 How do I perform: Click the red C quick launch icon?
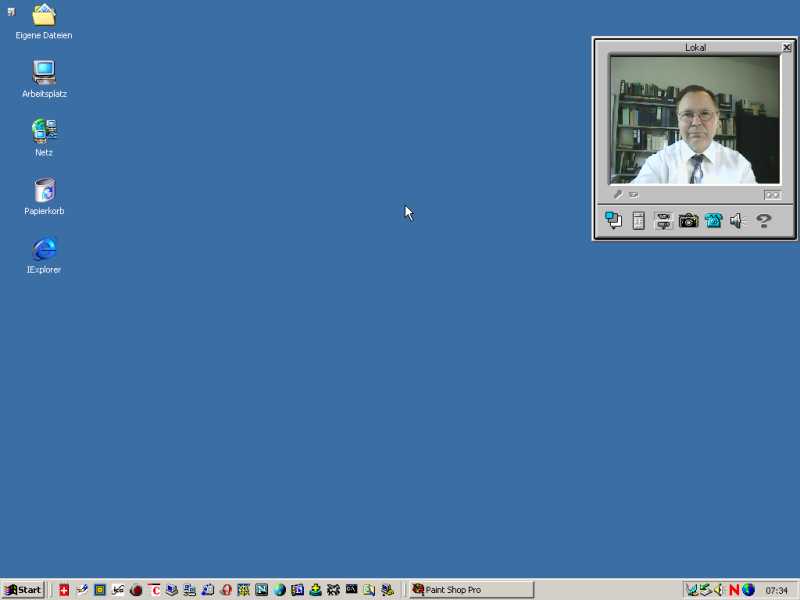pyautogui.click(x=154, y=590)
